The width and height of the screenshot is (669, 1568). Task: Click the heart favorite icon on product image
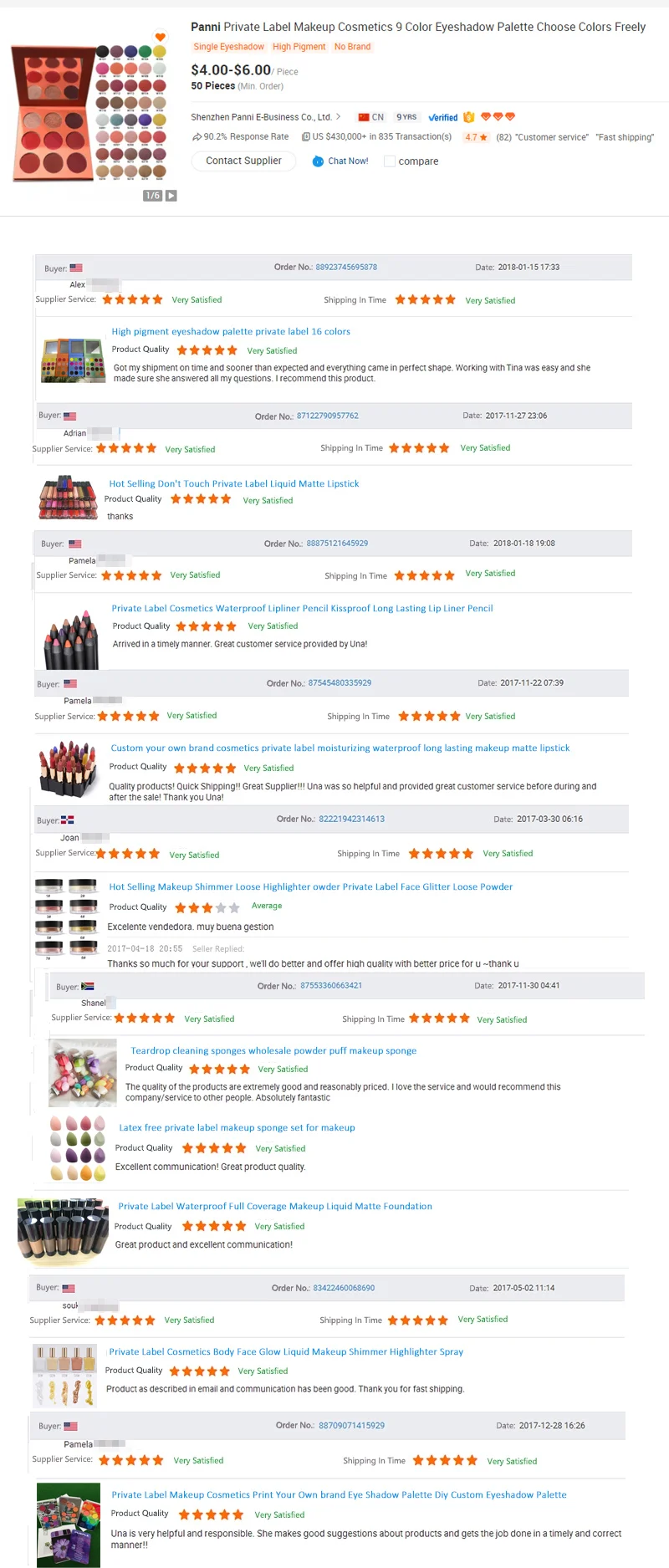click(x=161, y=37)
